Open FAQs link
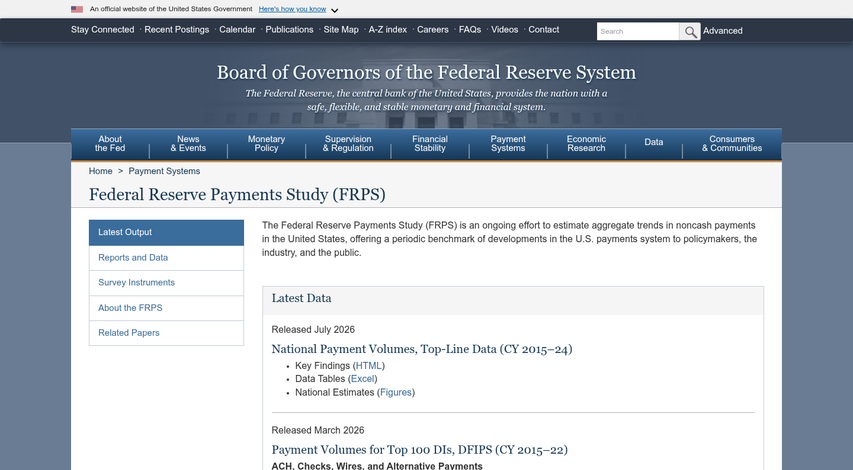Screen dimensions: 853x470 470,30
